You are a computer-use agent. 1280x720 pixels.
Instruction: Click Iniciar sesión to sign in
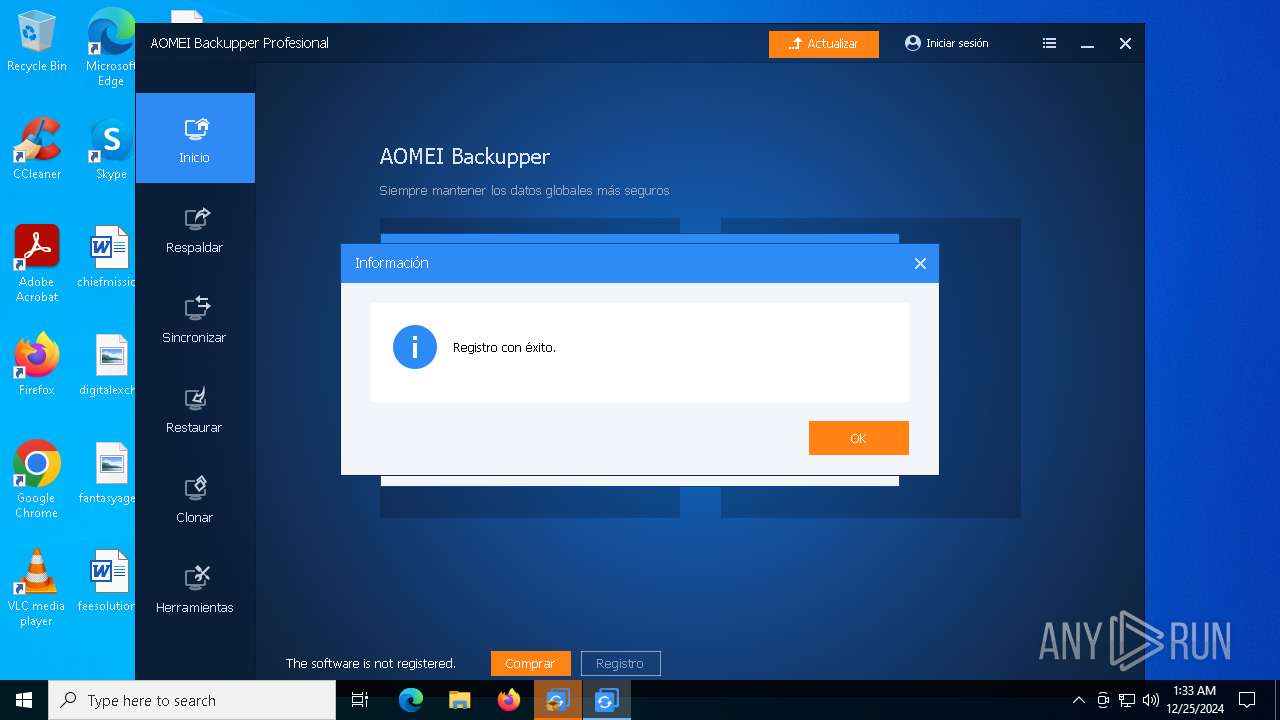coord(946,43)
